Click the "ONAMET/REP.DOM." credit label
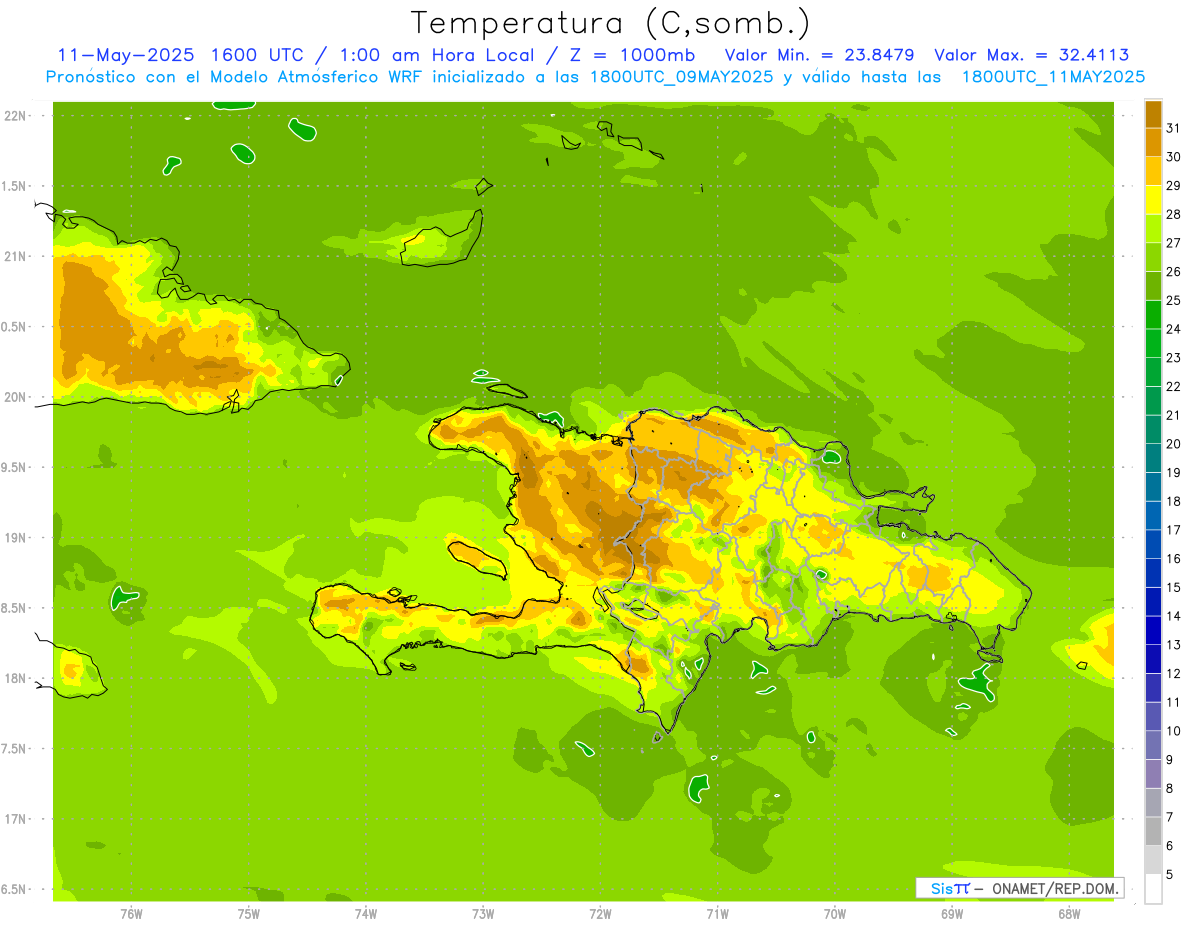 (x=1054, y=888)
